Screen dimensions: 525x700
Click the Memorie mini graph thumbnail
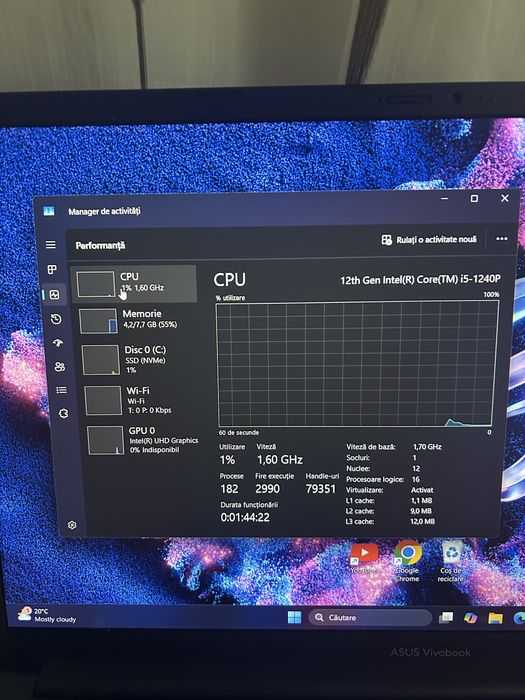pyautogui.click(x=98, y=321)
